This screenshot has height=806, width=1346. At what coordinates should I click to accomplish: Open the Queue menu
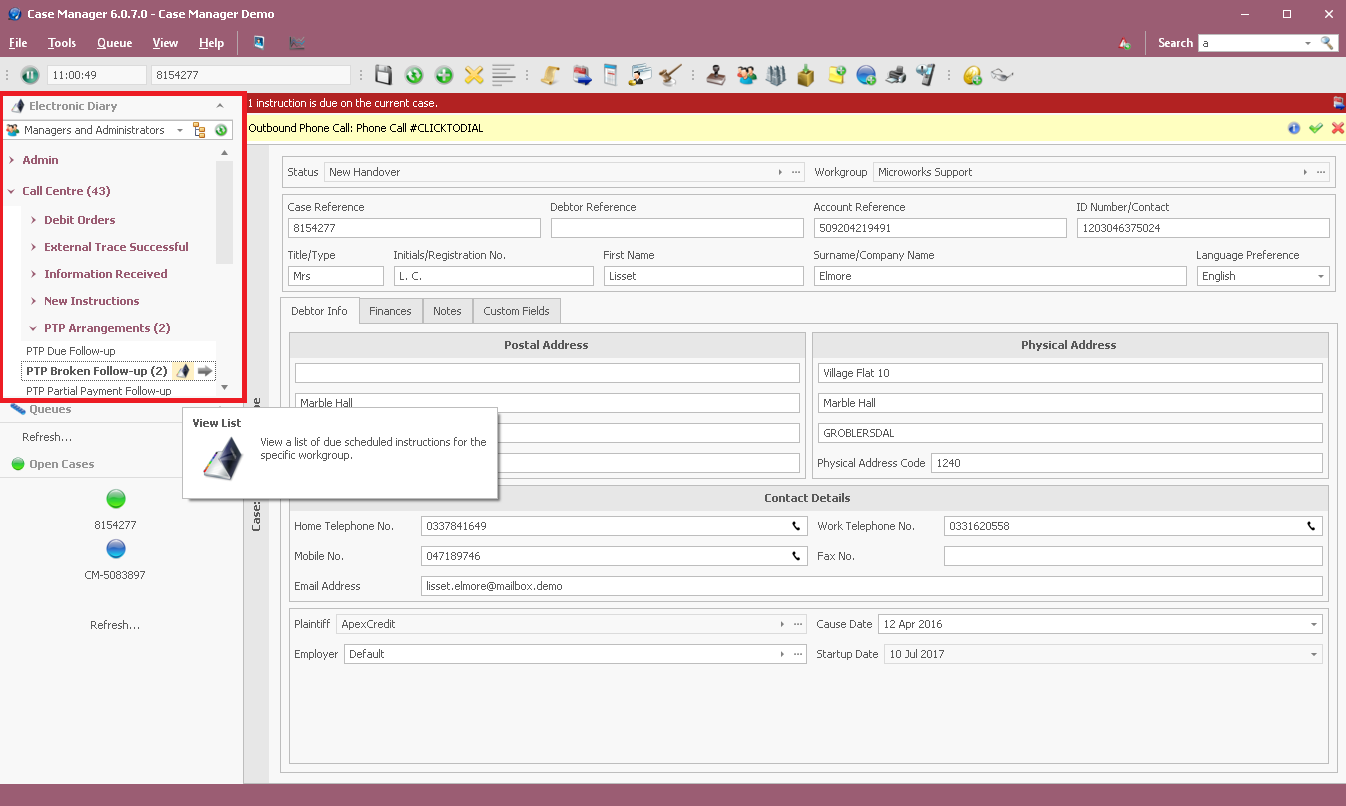[x=115, y=43]
